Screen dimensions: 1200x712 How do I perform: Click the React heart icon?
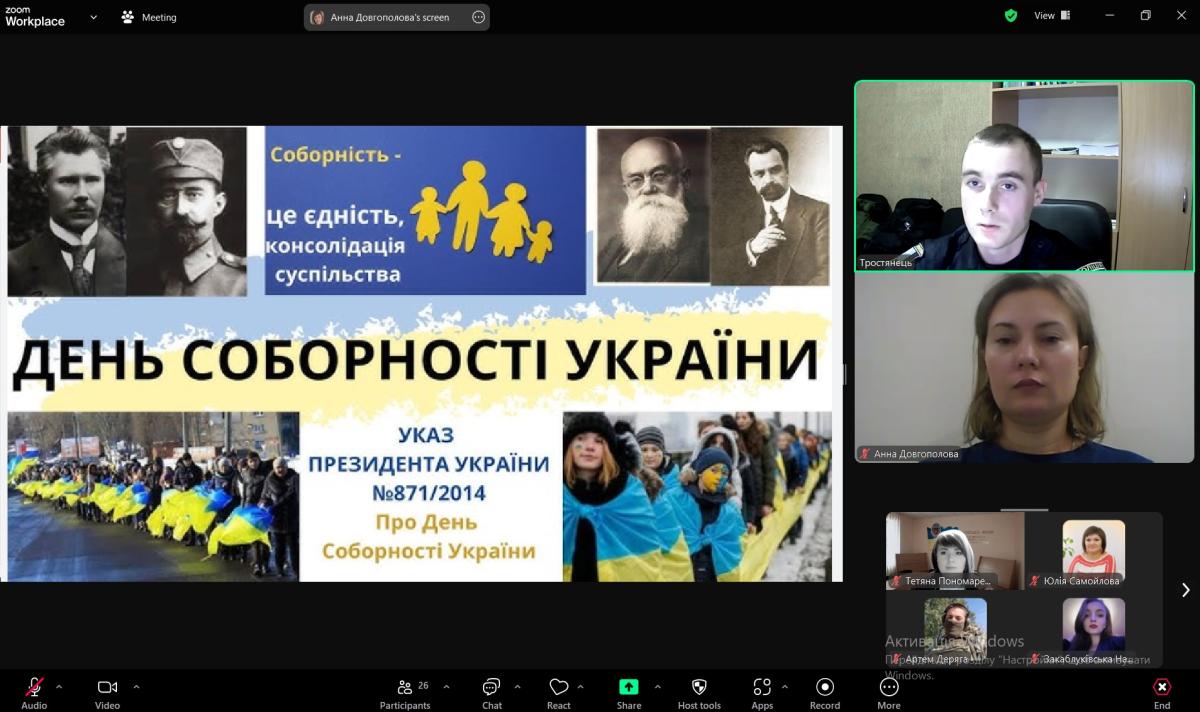[558, 688]
